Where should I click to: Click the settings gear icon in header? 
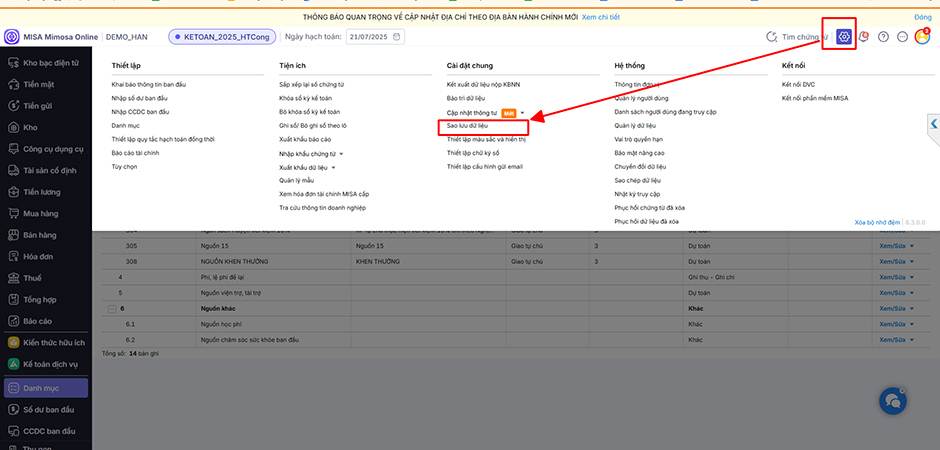(x=845, y=37)
